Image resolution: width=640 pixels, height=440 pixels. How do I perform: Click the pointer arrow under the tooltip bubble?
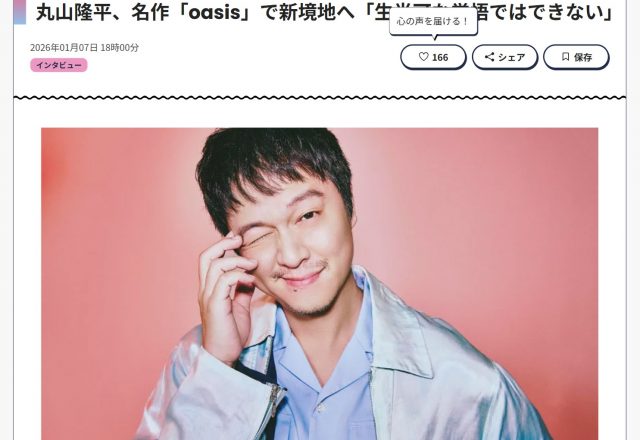point(434,38)
